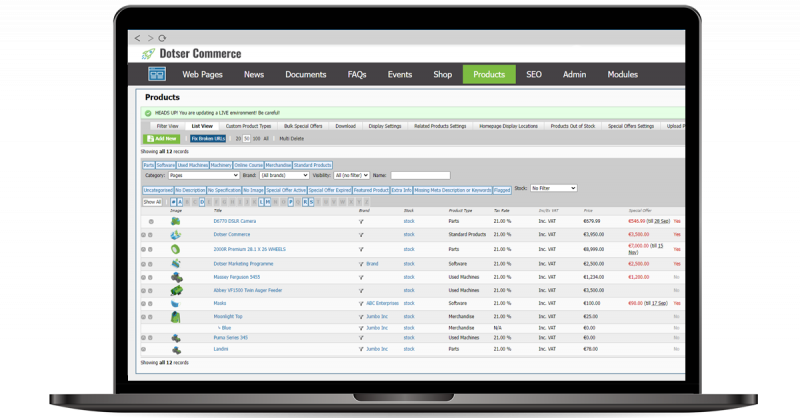Open the News menu
This screenshot has height=418, width=800.
click(x=254, y=75)
